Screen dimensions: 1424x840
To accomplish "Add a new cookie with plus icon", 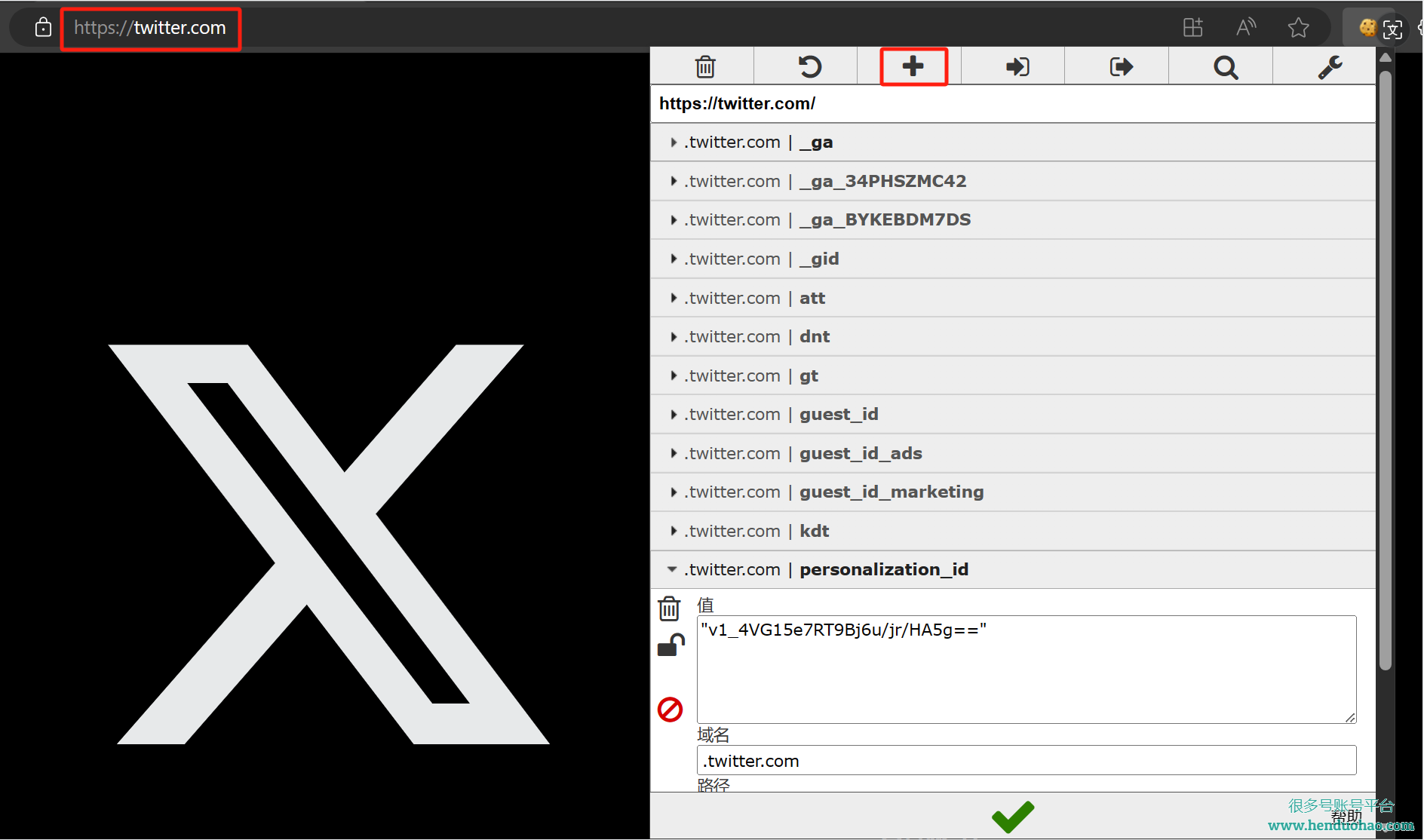I will click(913, 67).
